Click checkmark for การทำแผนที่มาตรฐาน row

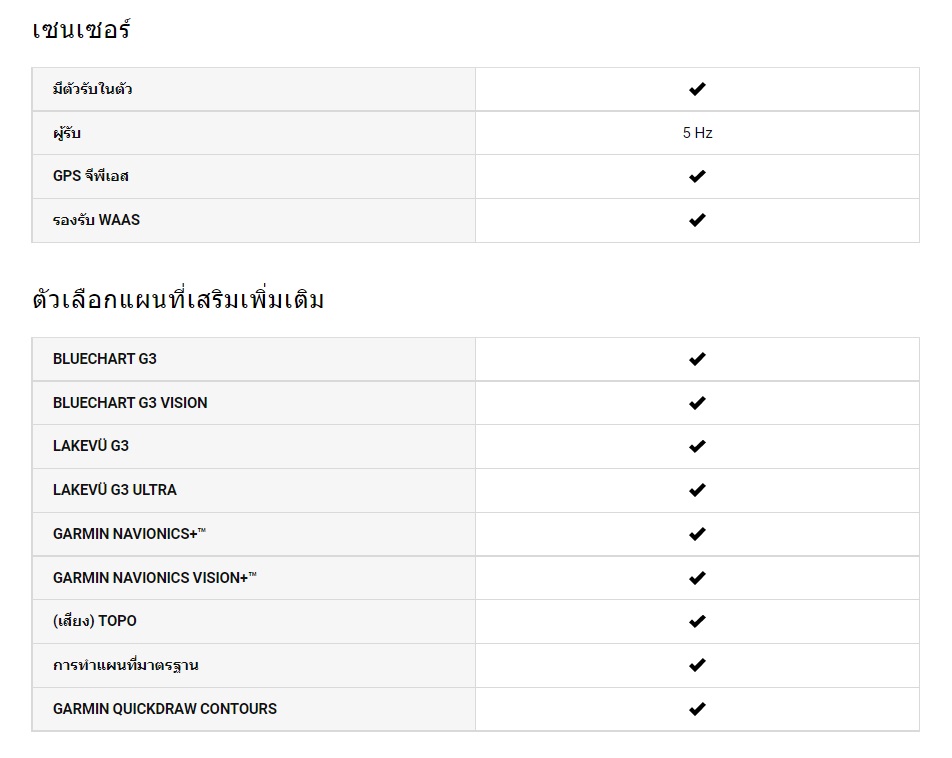(x=697, y=665)
